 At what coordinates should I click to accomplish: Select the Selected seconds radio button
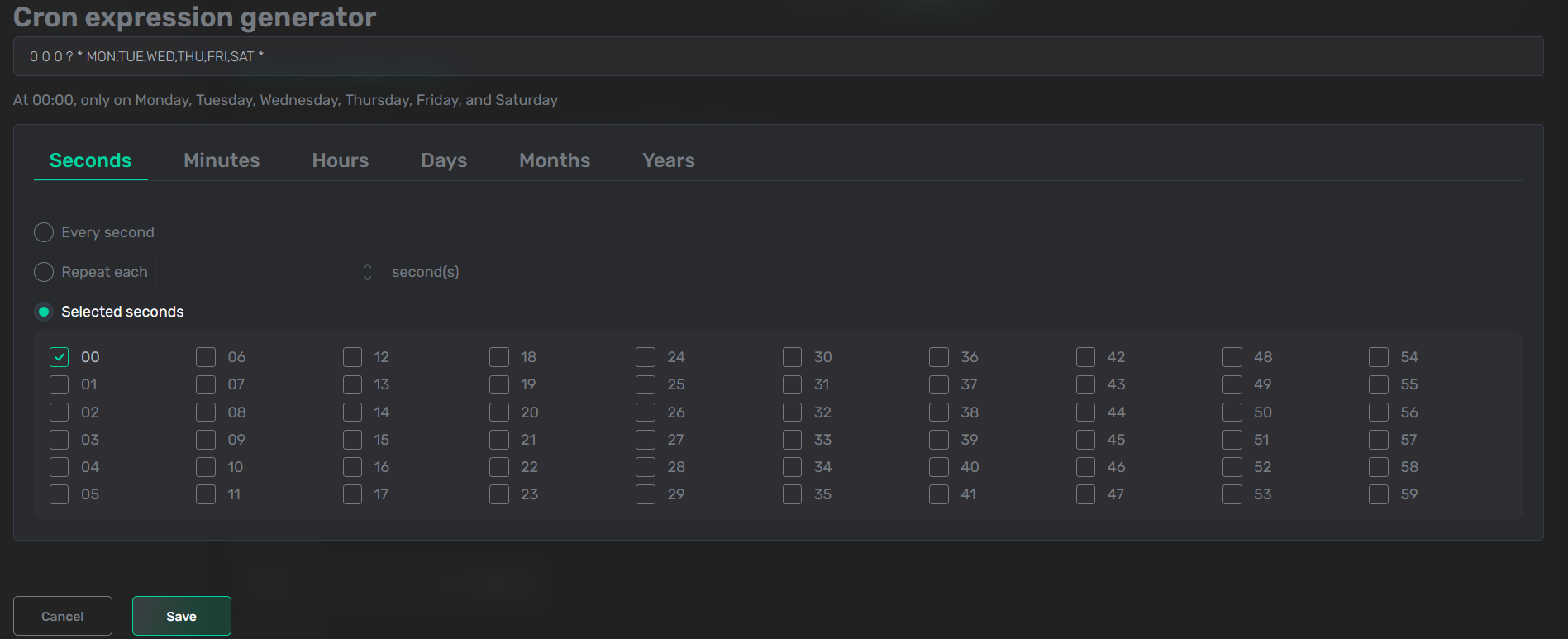pos(44,312)
